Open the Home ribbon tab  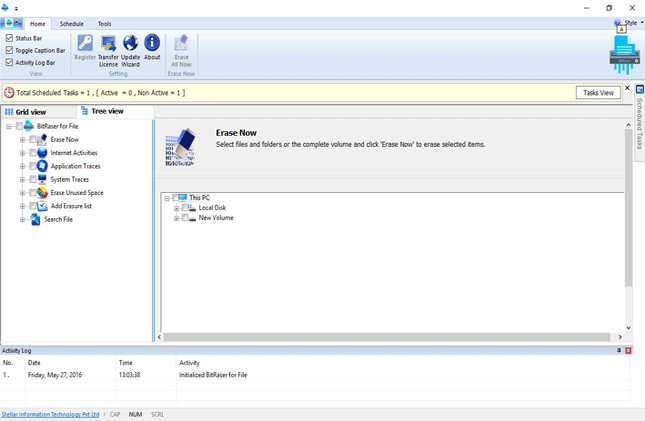38,24
